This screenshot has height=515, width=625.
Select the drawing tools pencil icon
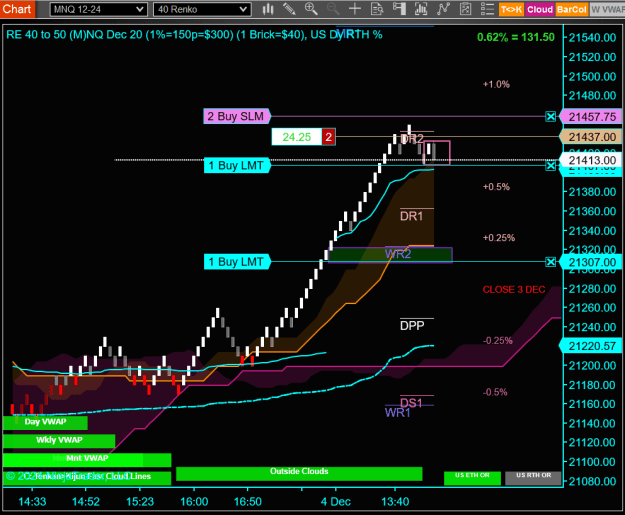point(289,9)
